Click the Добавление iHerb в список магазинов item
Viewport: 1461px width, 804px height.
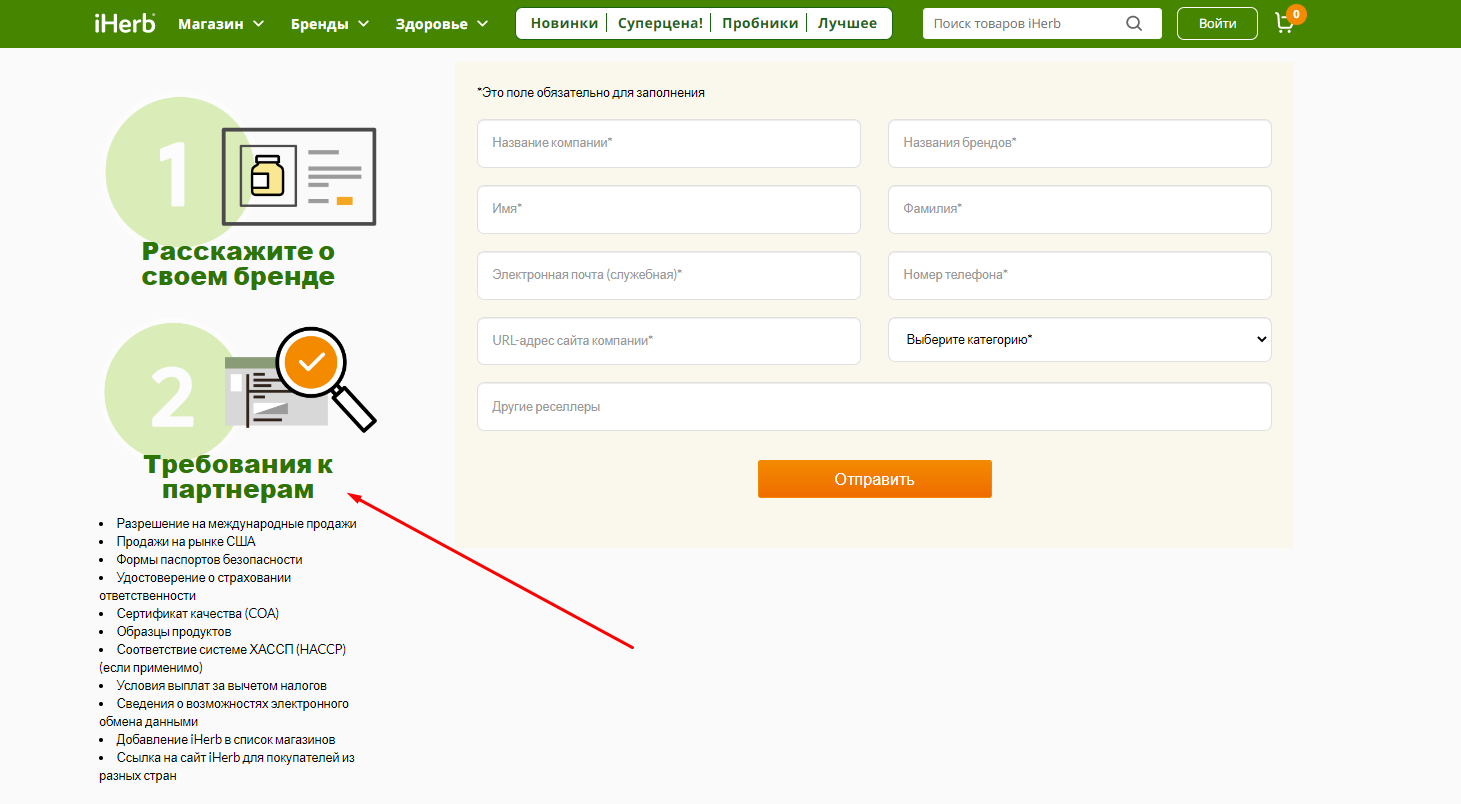click(x=225, y=739)
